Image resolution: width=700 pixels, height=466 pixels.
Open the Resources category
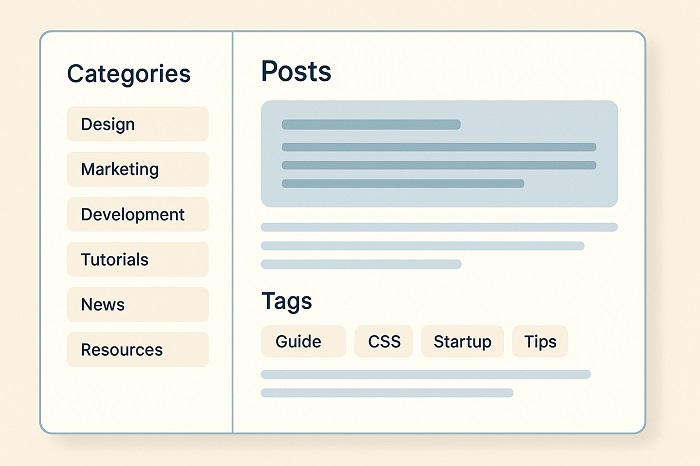click(x=138, y=350)
